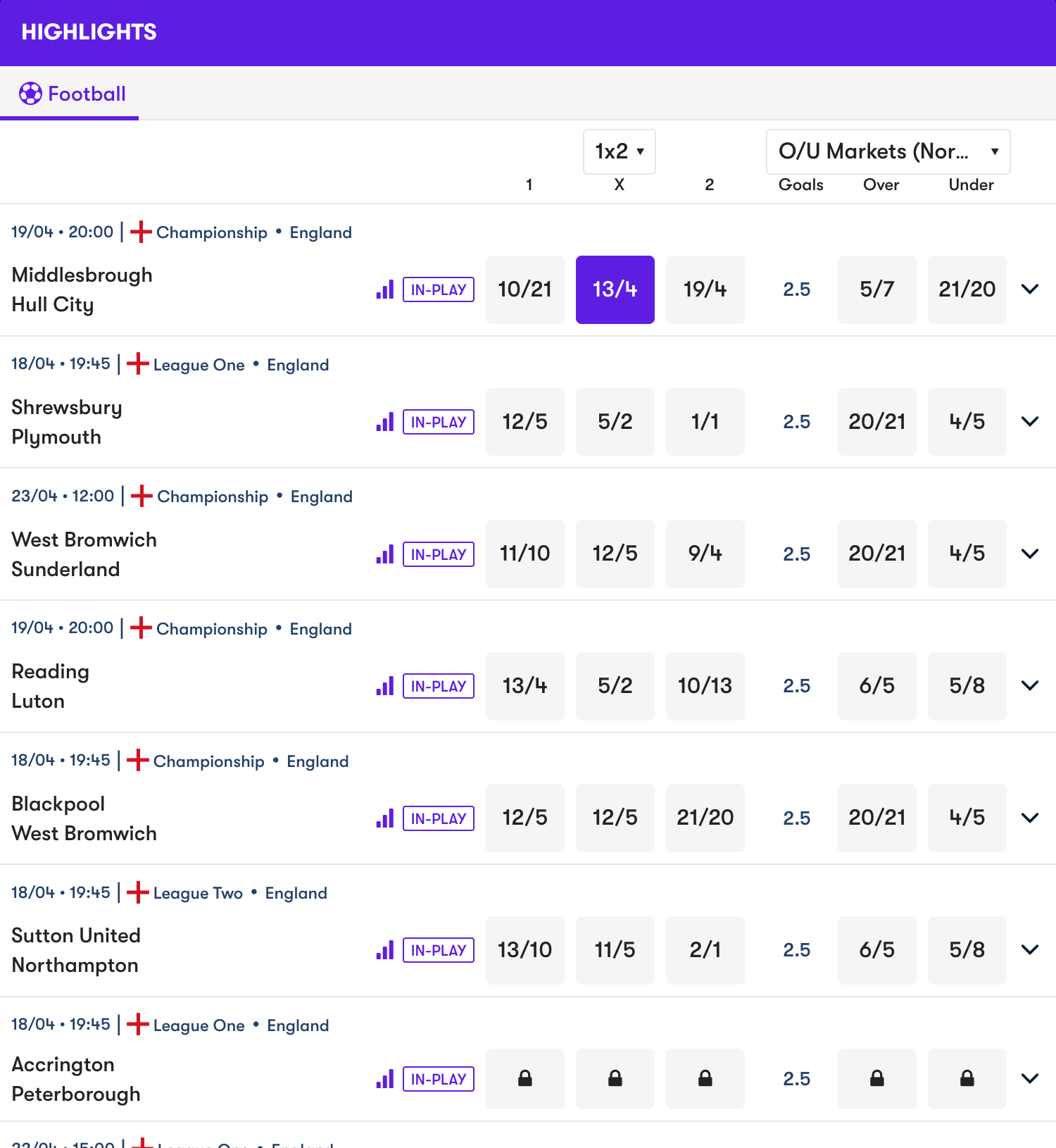
Task: Expand more markets for West Bromwich vs Sunderland
Action: point(1030,554)
